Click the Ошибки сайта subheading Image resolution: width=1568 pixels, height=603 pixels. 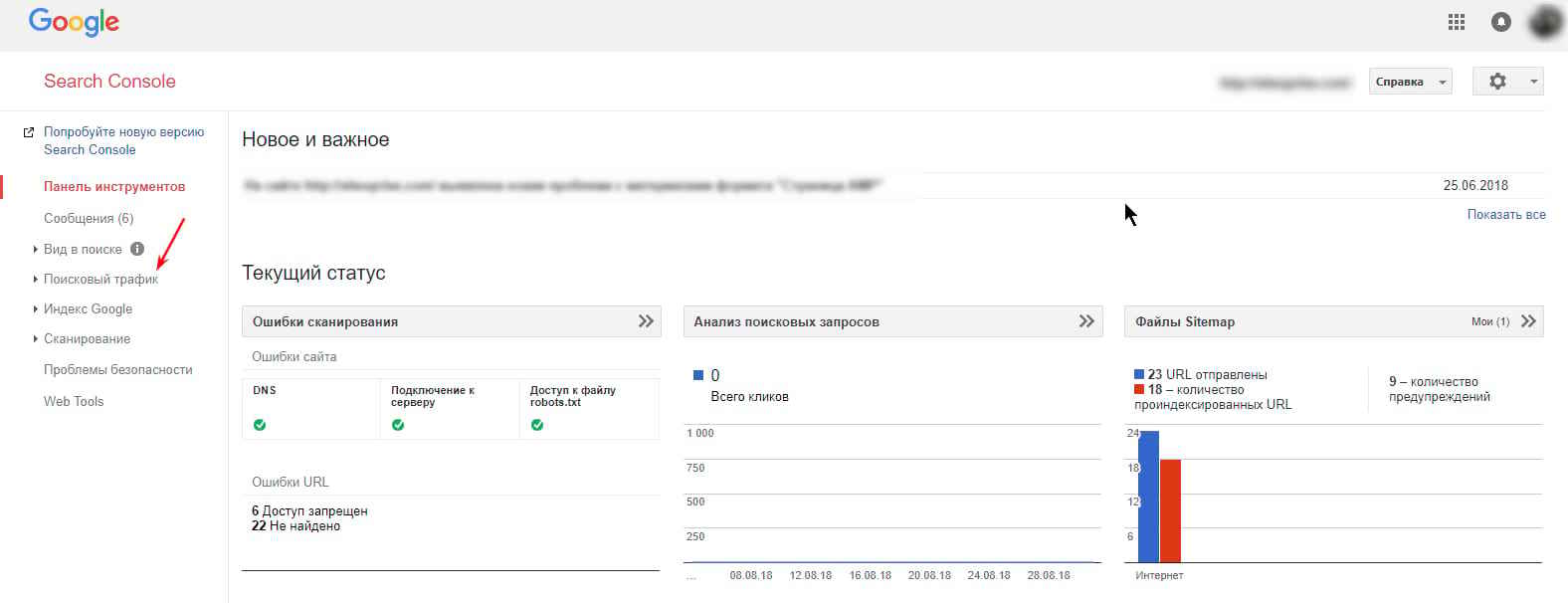[x=294, y=356]
